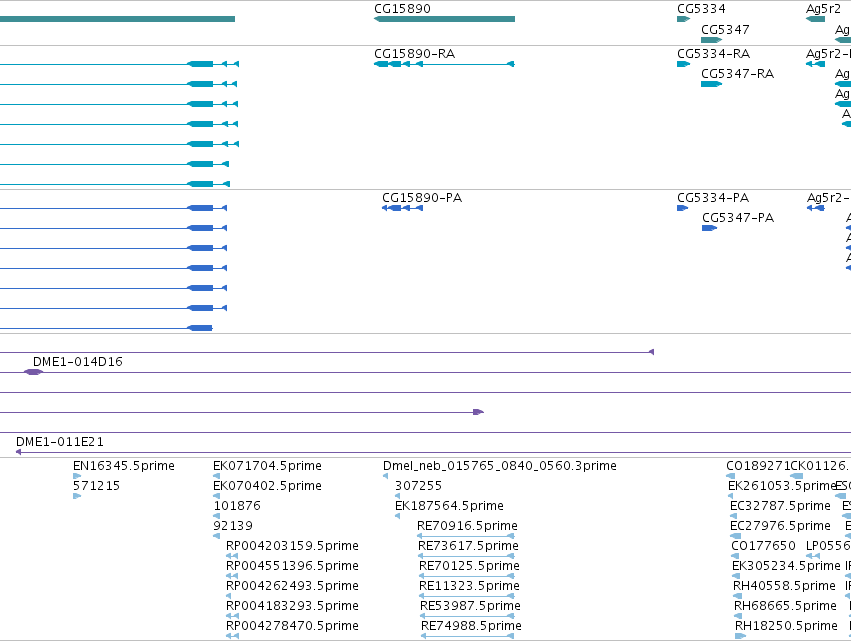Screen dimensions: 851x641
Task: Open the DME1-011E21 BAC label
Action: click(x=60, y=442)
